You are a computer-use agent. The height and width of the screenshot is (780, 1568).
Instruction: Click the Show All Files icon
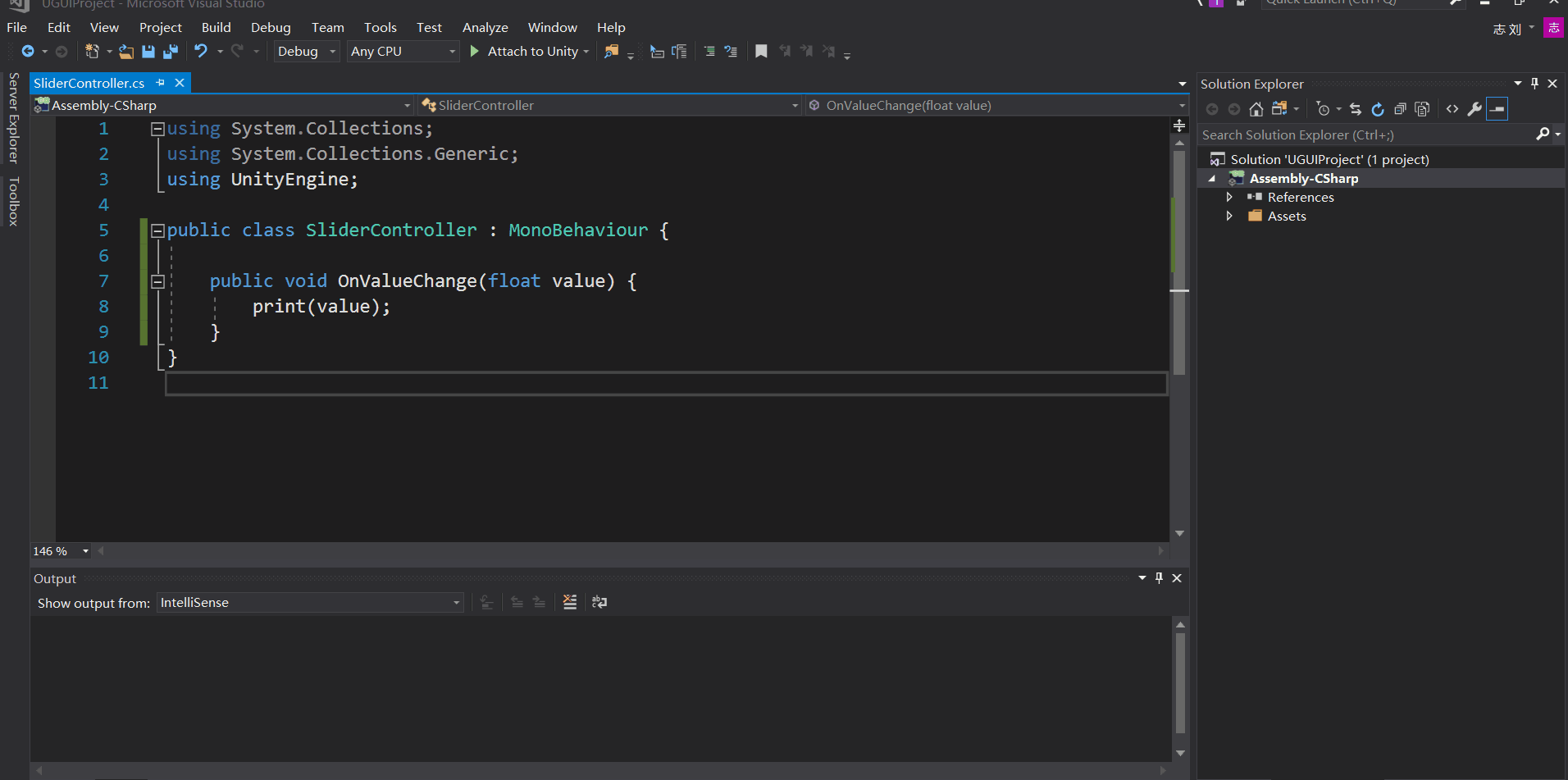[1422, 109]
